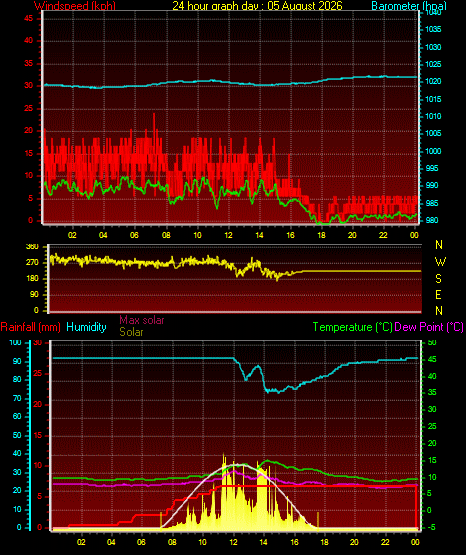This screenshot has width=466, height=555.
Task: Click the 270 wind direction scale value
Action: 32,263
